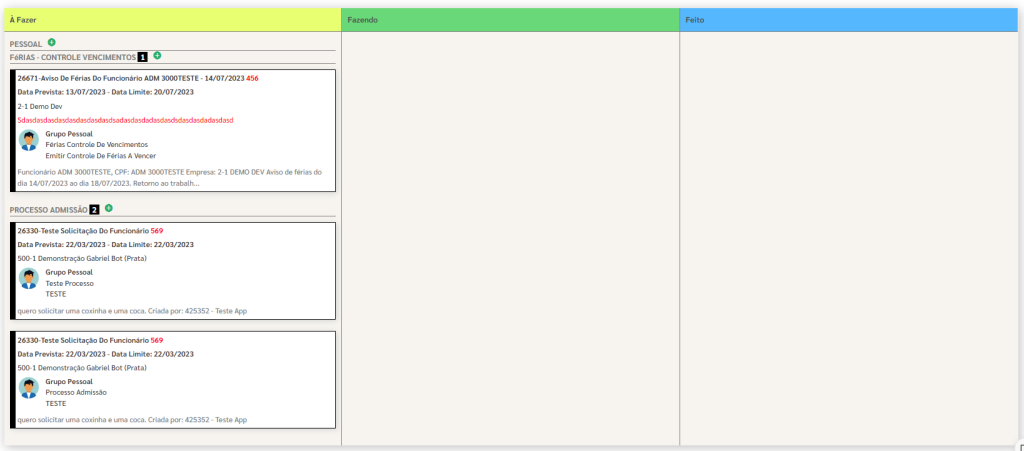Screen dimensions: 1024x451
Task: Select the Feito column header
Action: 848,20
